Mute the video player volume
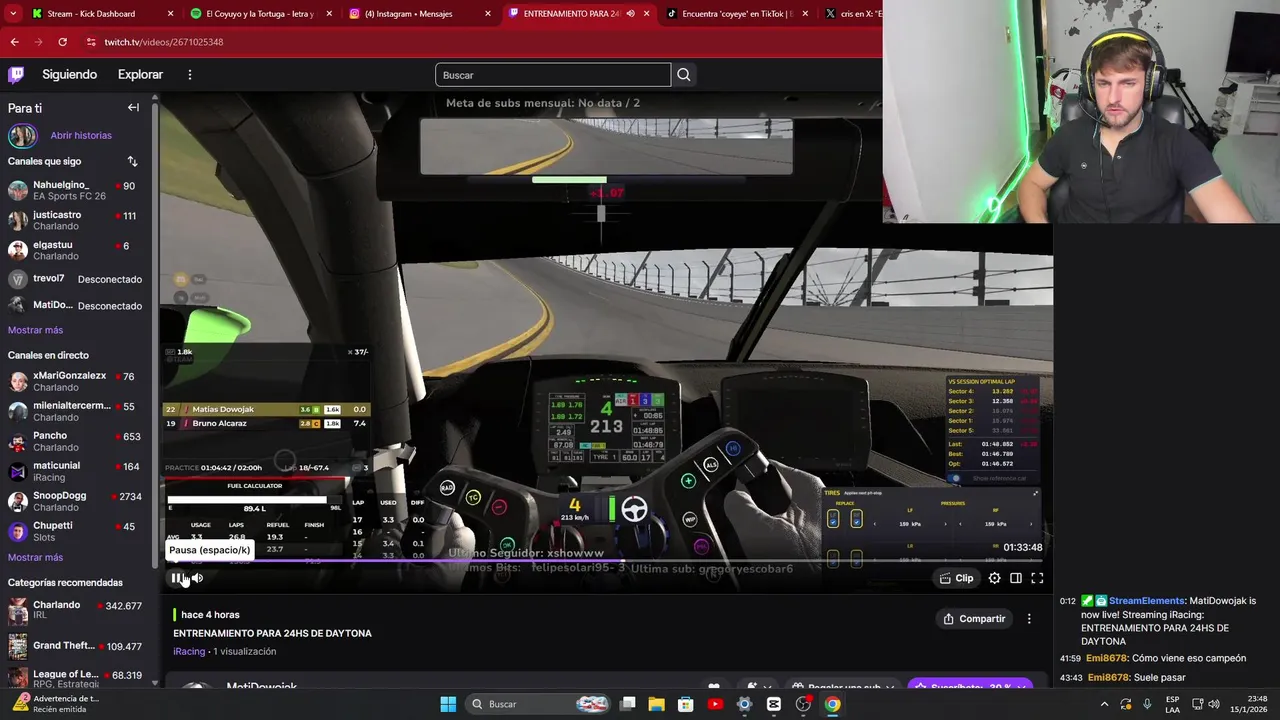 point(197,578)
